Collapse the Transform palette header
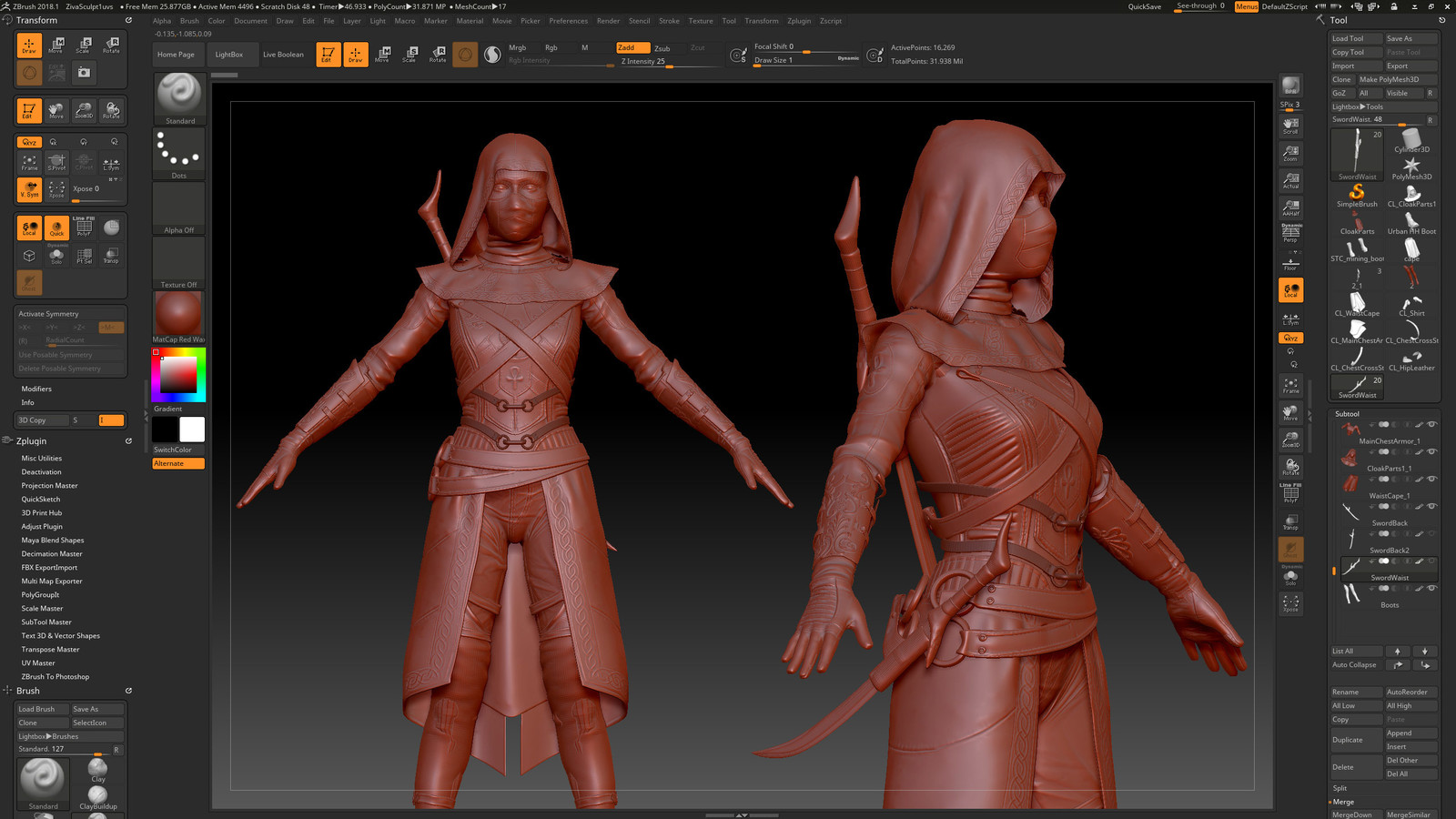 (36, 20)
